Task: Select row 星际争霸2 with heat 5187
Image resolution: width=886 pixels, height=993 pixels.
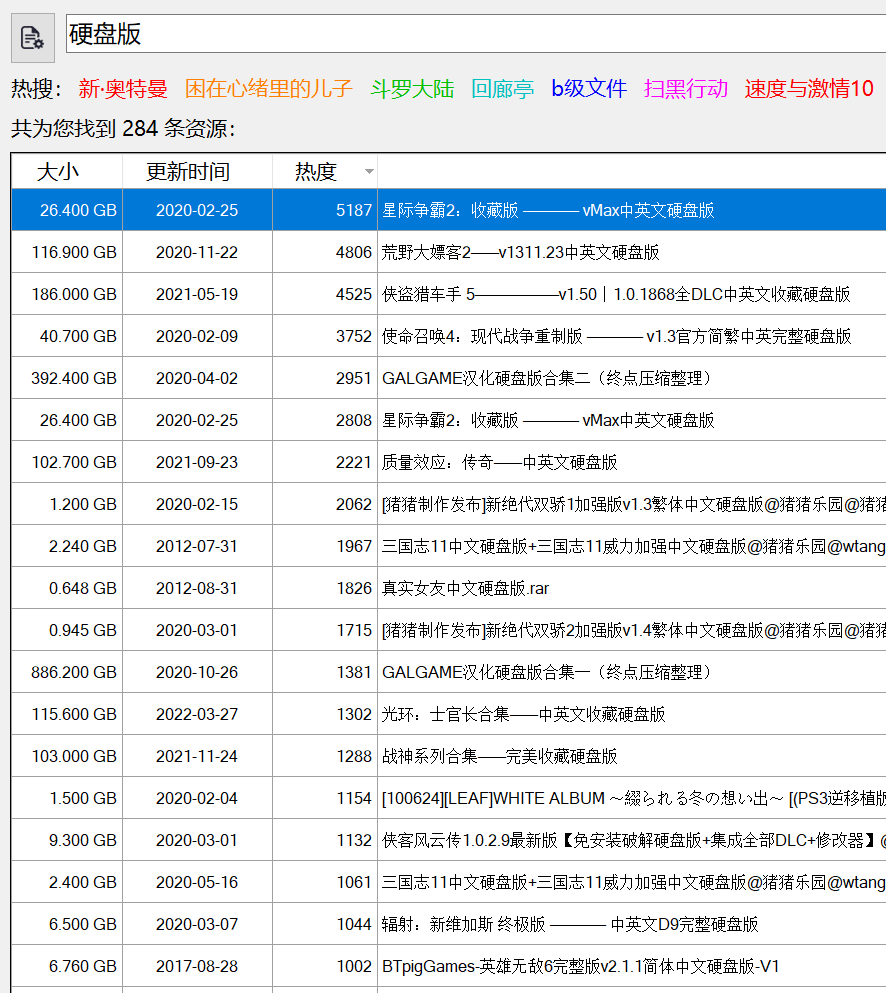Action: coord(448,210)
